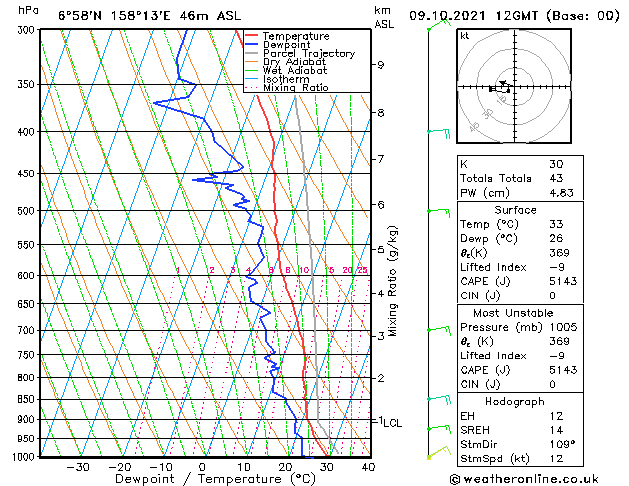The width and height of the screenshot is (629, 486).
Task: Click the K index value 30
Action: coord(556,164)
